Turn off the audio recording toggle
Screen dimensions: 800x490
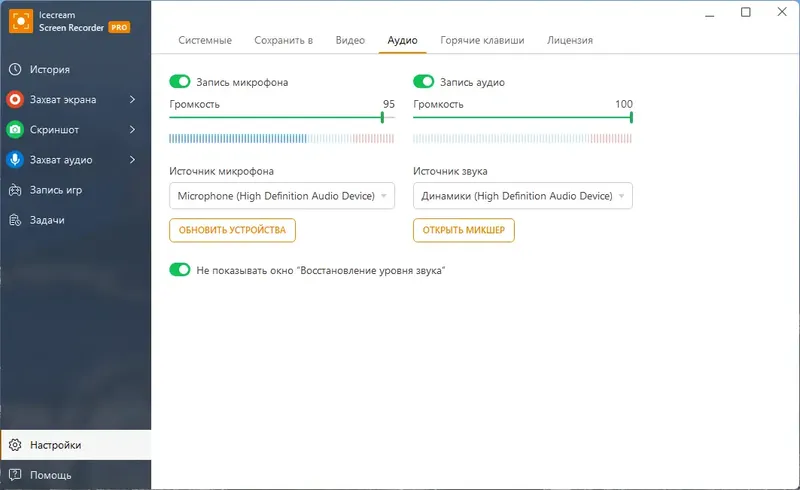tap(424, 82)
